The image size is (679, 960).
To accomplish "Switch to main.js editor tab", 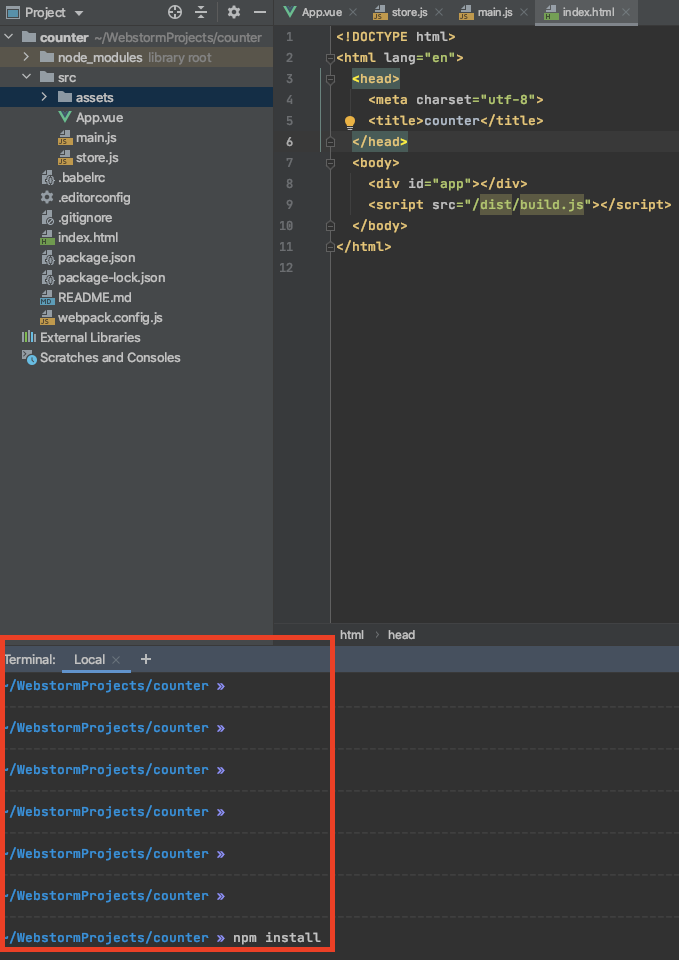I will (496, 12).
